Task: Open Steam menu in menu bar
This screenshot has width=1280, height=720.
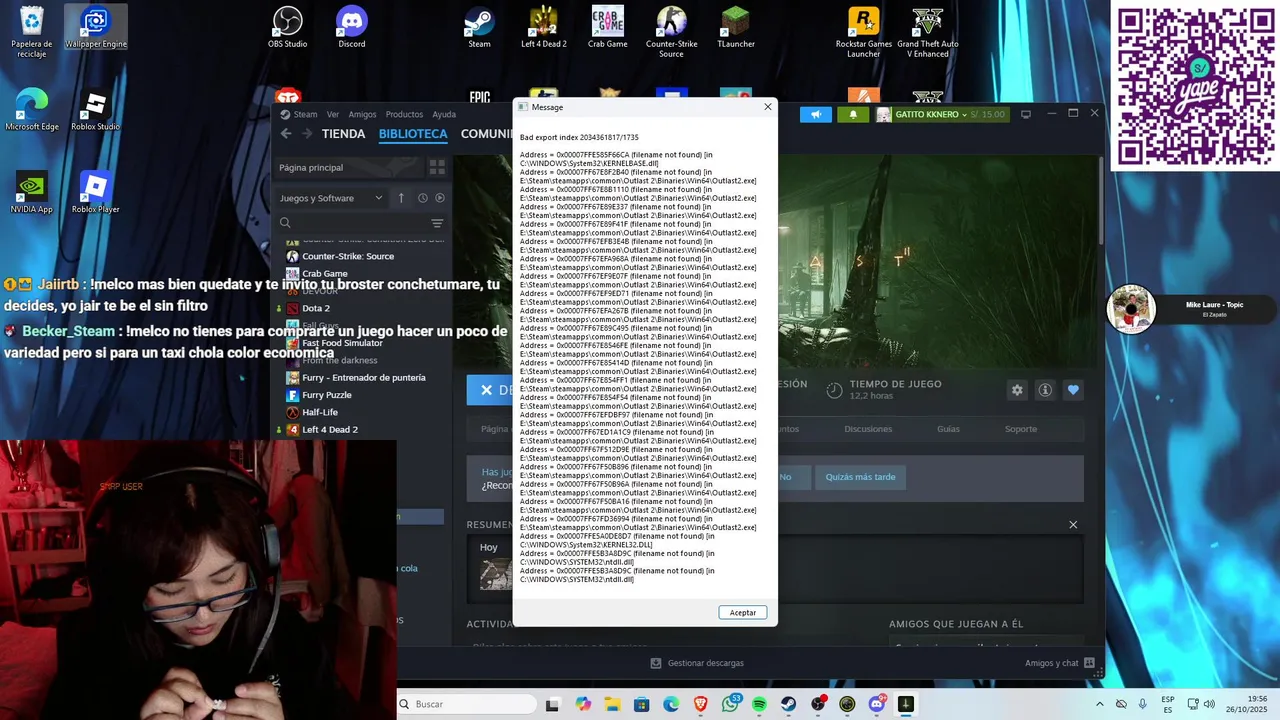Action: pyautogui.click(x=298, y=114)
